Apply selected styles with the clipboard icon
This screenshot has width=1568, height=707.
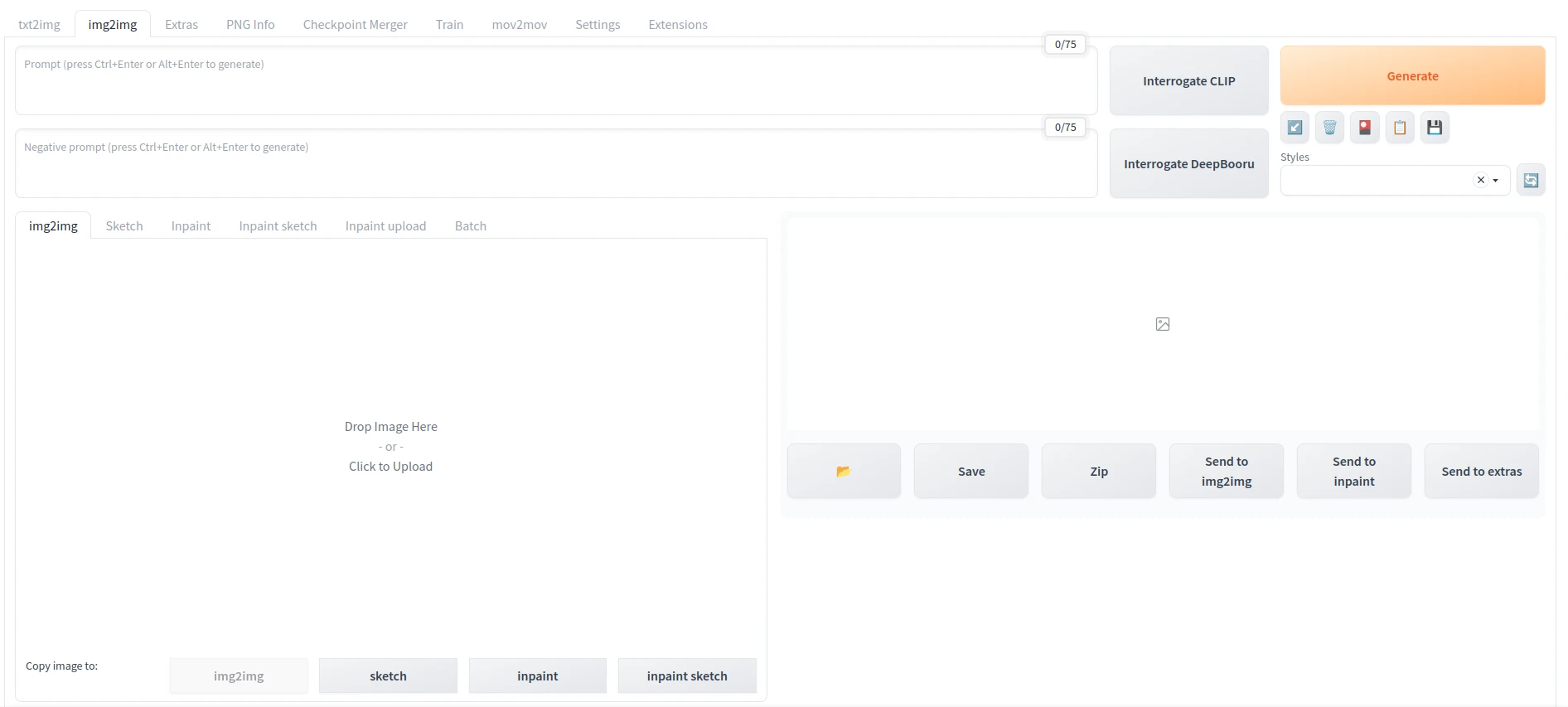(x=1400, y=128)
